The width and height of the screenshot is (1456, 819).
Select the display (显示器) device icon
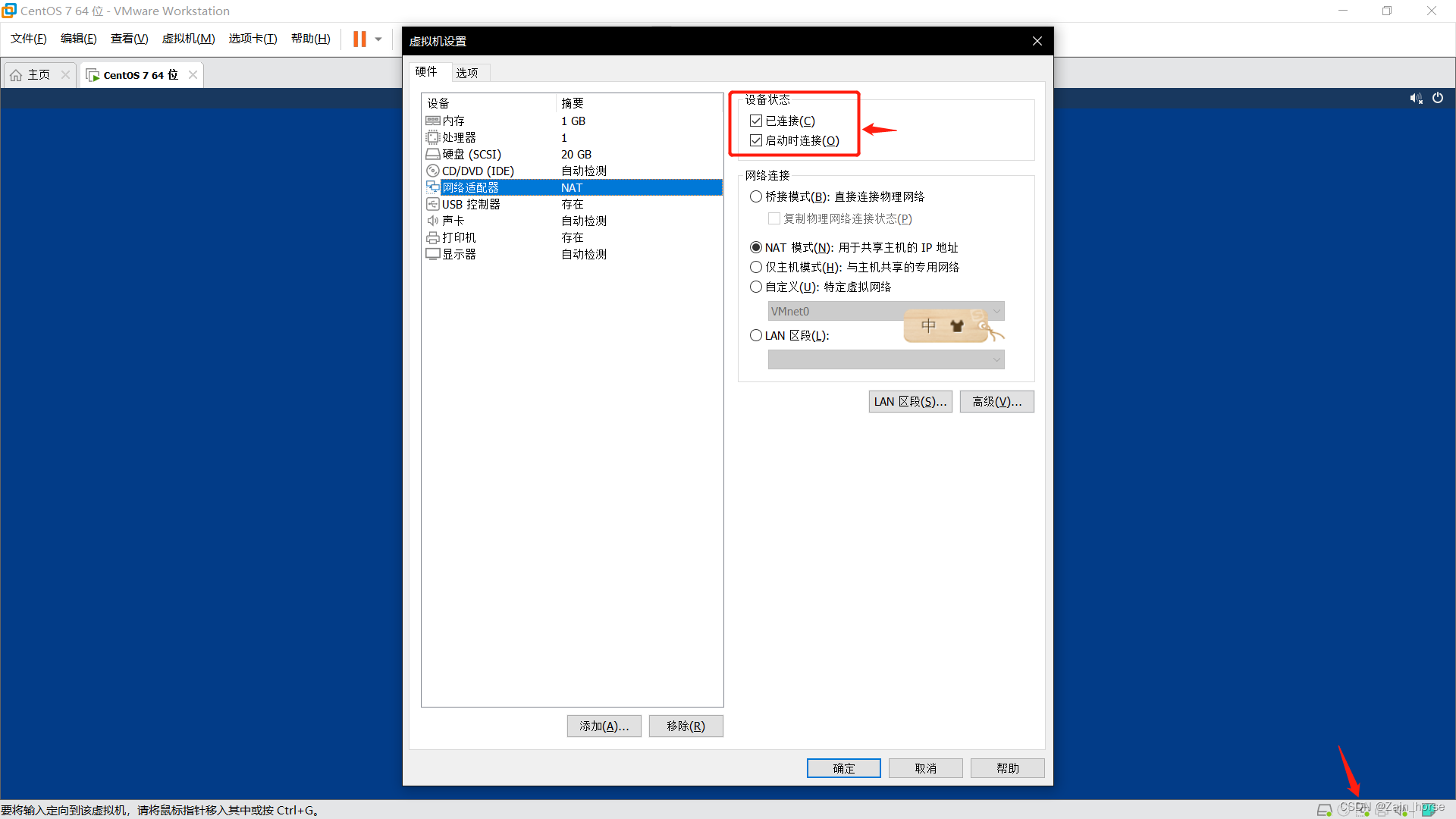(x=433, y=254)
